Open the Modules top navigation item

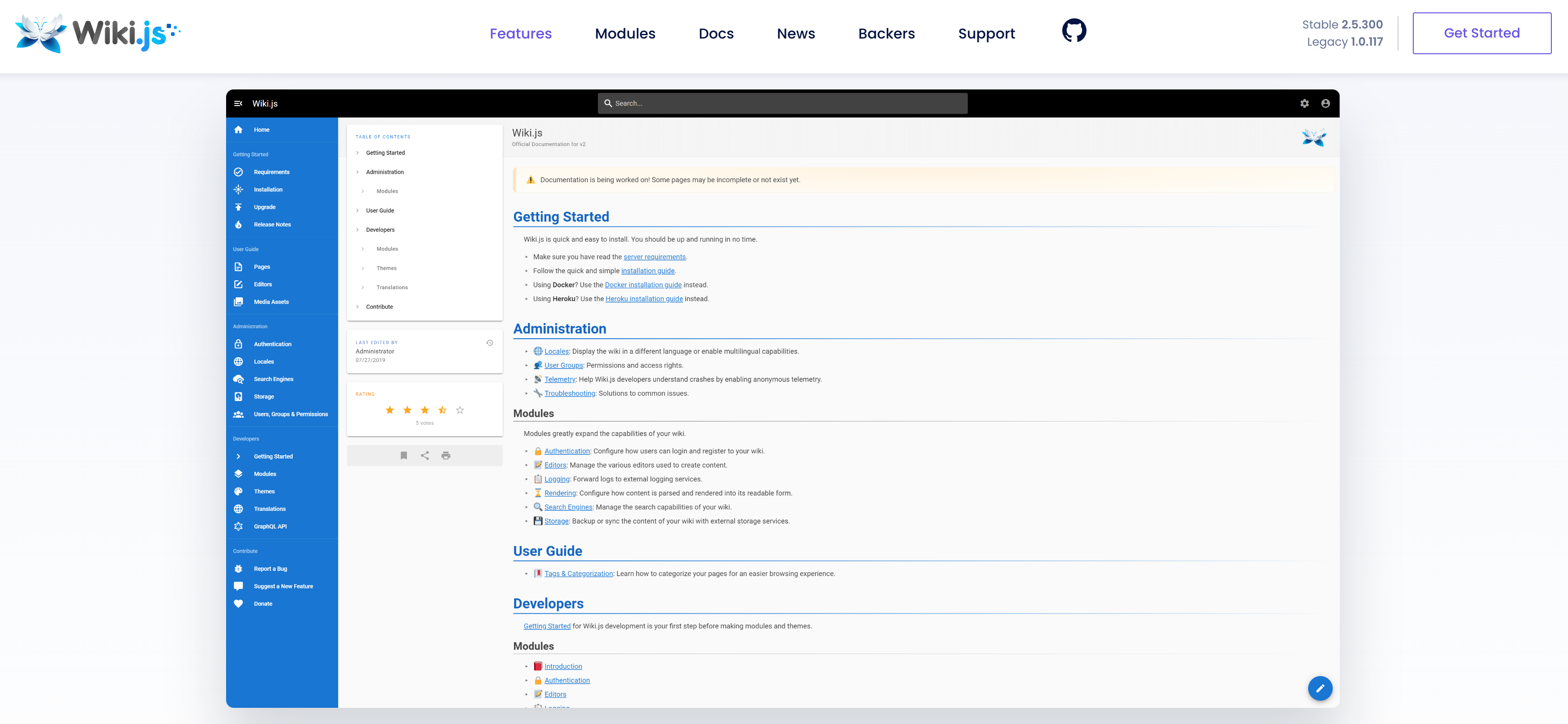click(x=625, y=33)
